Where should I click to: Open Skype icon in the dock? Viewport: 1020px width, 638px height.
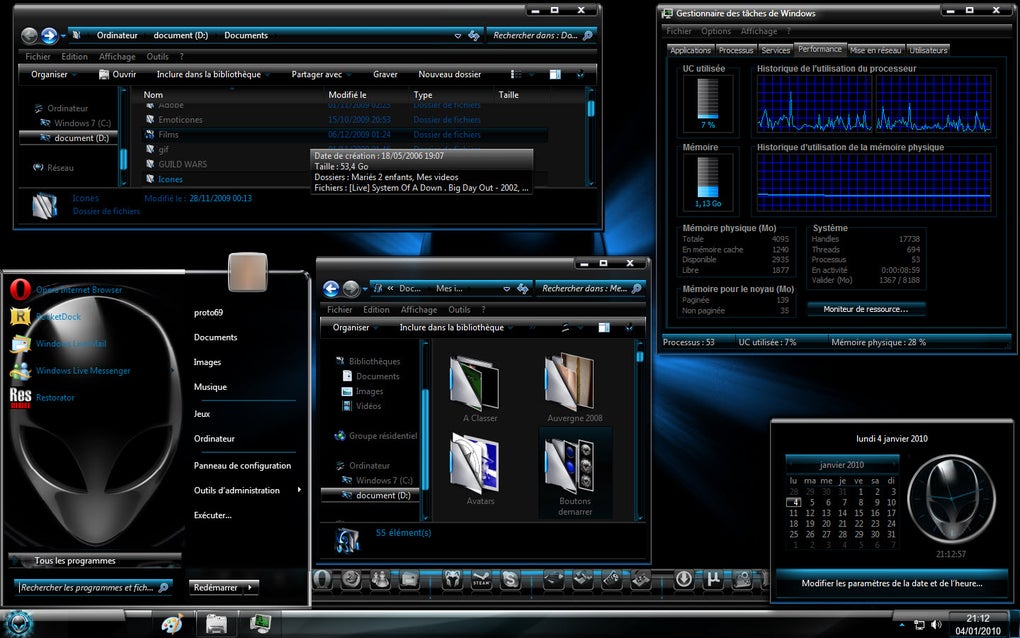511,579
